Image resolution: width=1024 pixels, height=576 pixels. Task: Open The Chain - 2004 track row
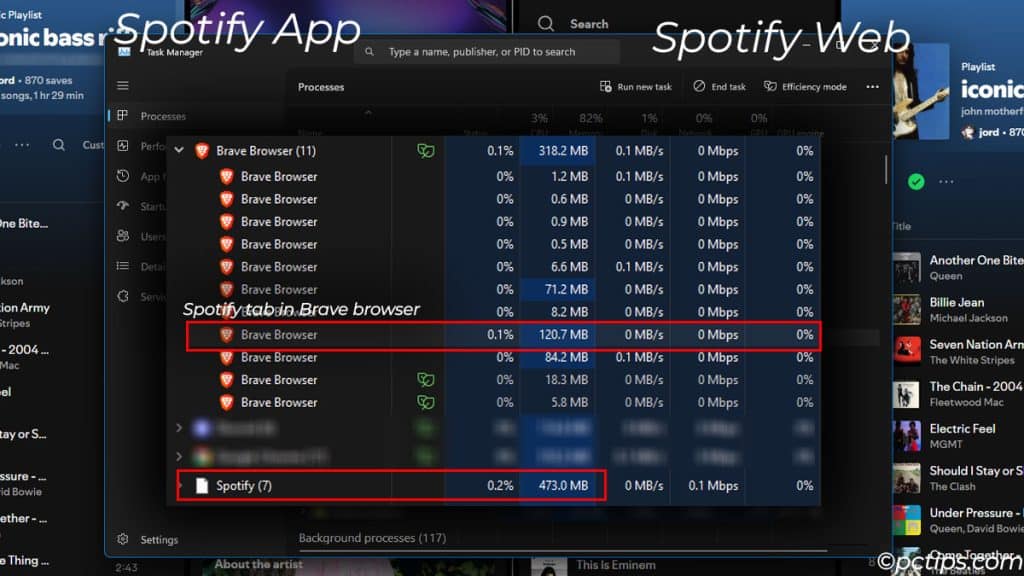959,394
